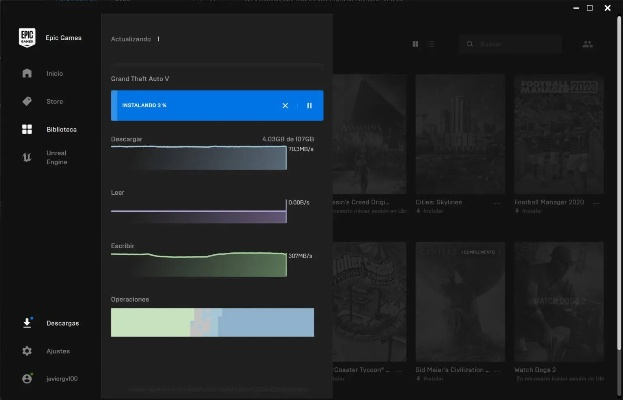The height and width of the screenshot is (400, 623).
Task: Click the Buscar search field
Action: tap(510, 44)
